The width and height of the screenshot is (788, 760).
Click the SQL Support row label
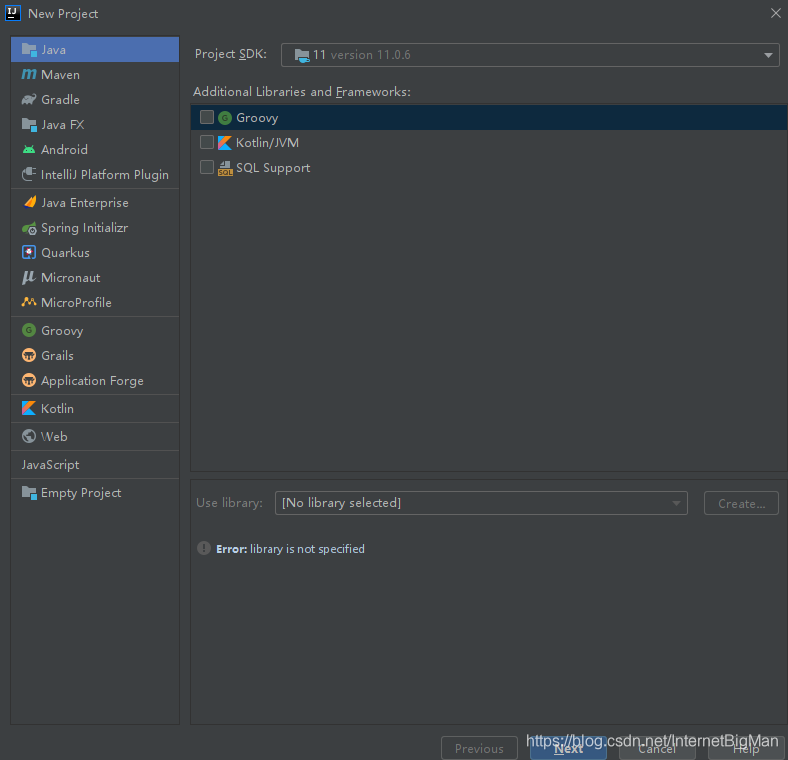(x=273, y=168)
